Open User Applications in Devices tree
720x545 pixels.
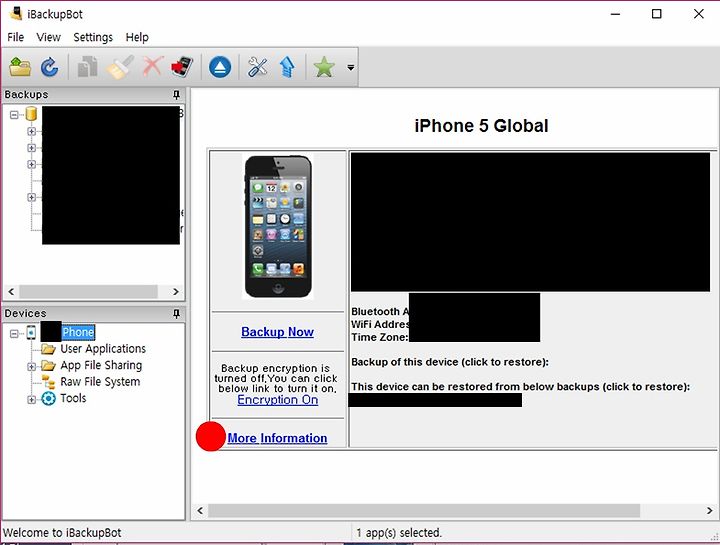click(x=103, y=349)
